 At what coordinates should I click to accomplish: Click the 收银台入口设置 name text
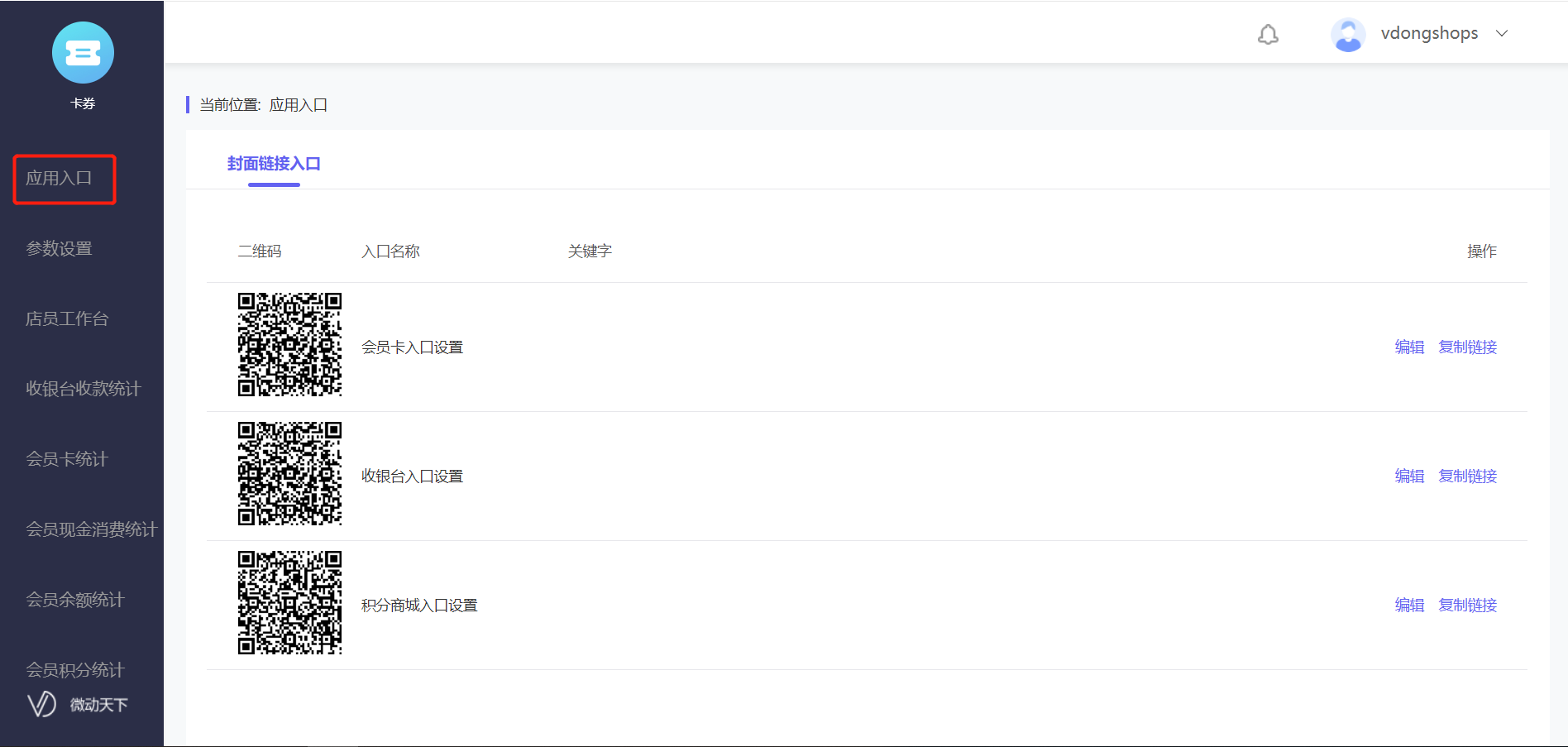tap(412, 476)
